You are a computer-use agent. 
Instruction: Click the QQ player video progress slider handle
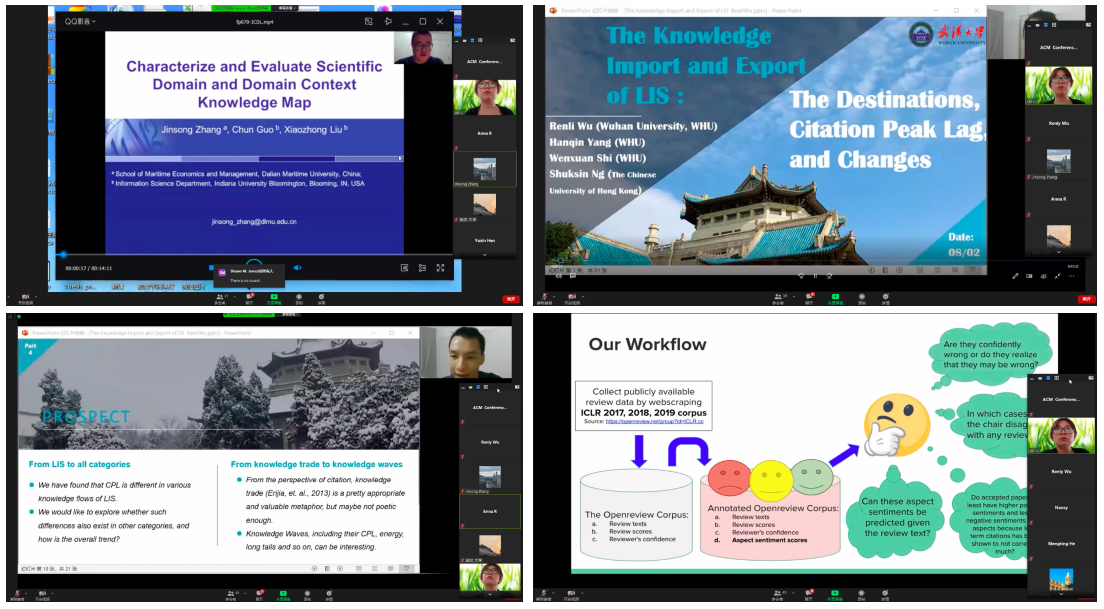point(63,254)
